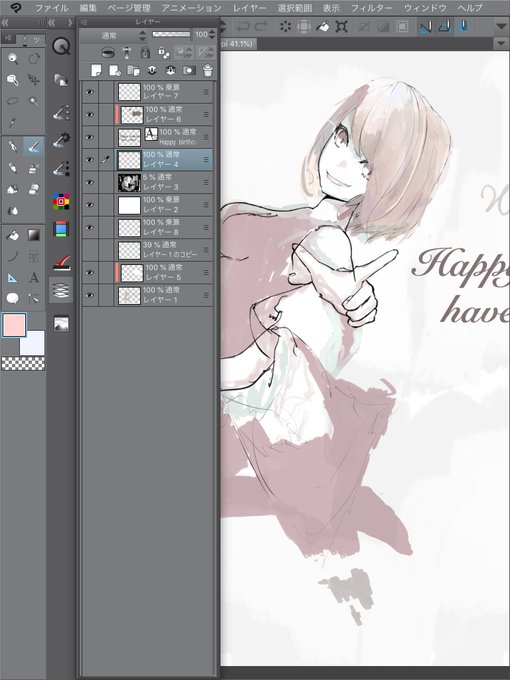Hide レイヤー 6 using its eye icon

[x=89, y=114]
